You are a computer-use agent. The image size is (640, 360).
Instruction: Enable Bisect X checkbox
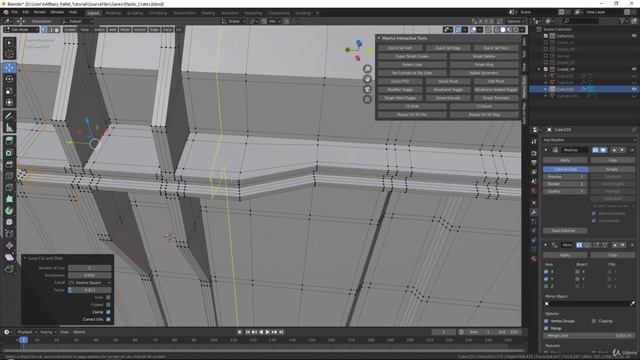click(577, 272)
